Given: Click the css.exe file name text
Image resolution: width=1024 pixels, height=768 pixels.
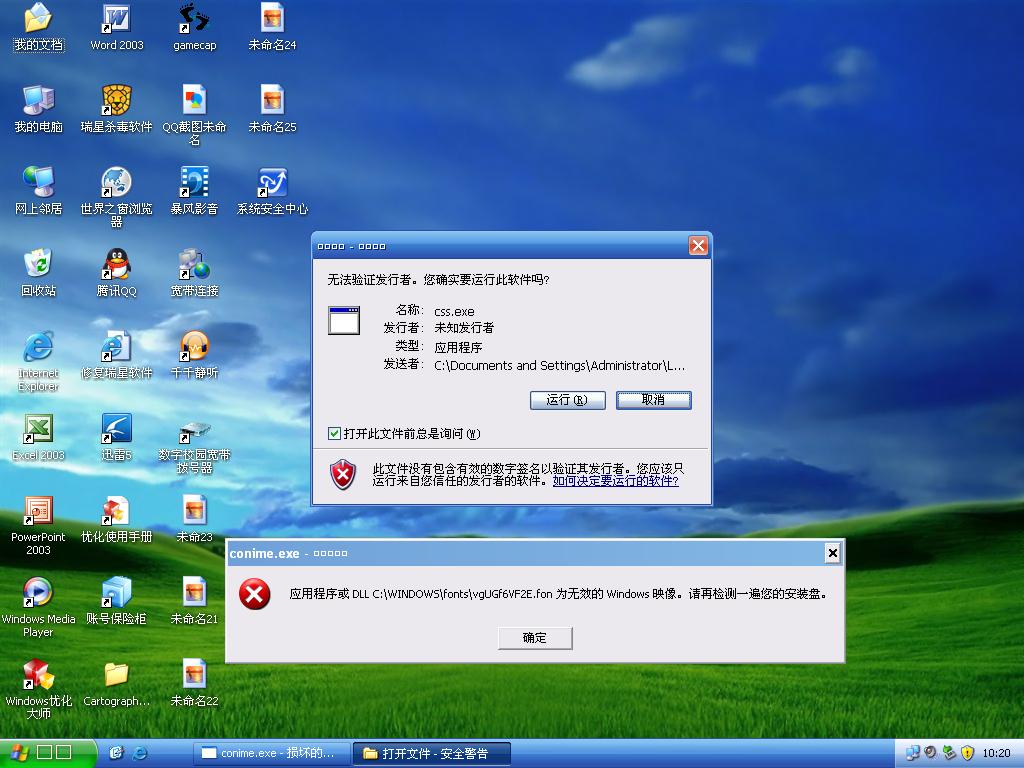Looking at the screenshot, I should (454, 312).
